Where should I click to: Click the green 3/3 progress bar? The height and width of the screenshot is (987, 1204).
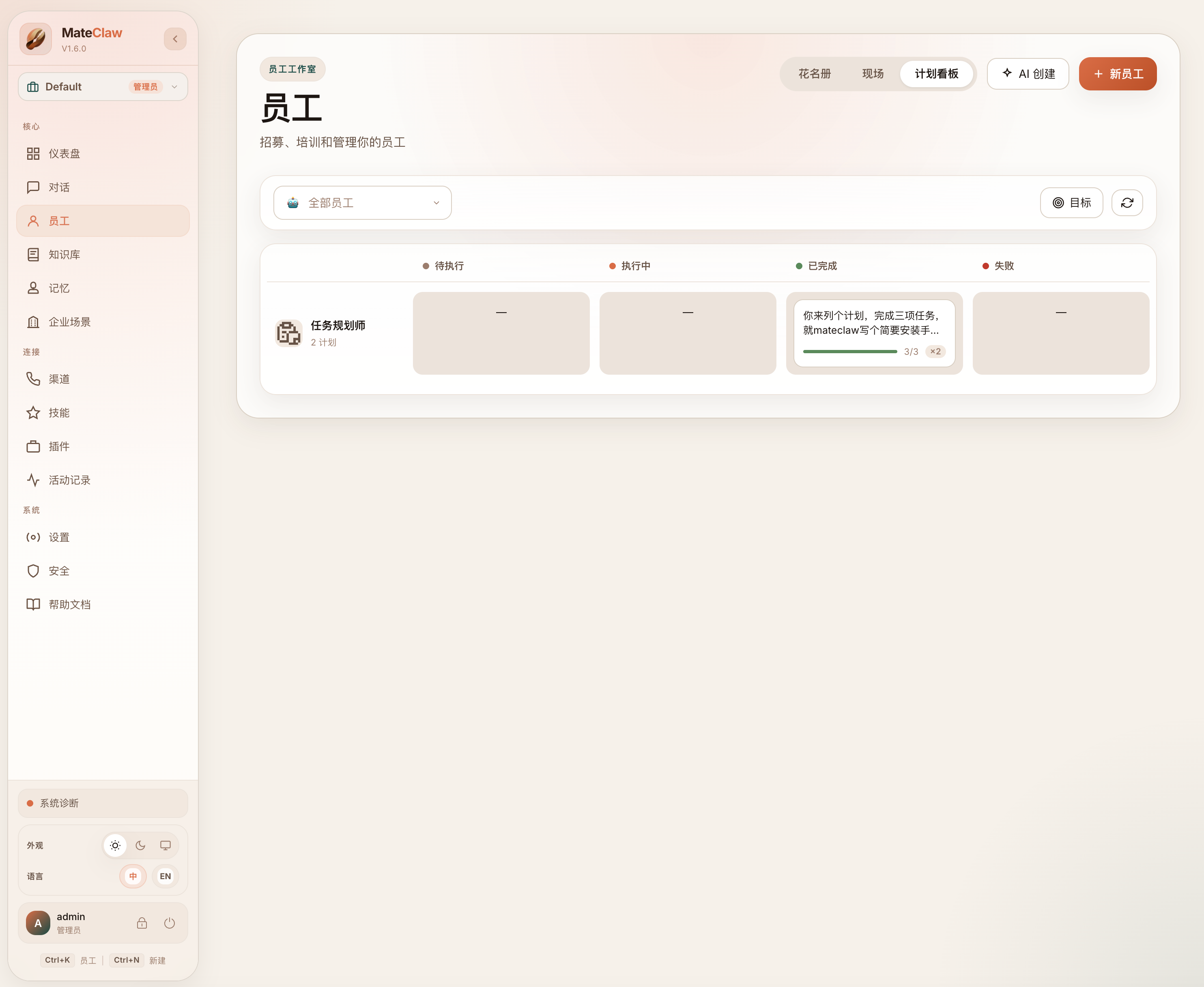[x=850, y=352]
